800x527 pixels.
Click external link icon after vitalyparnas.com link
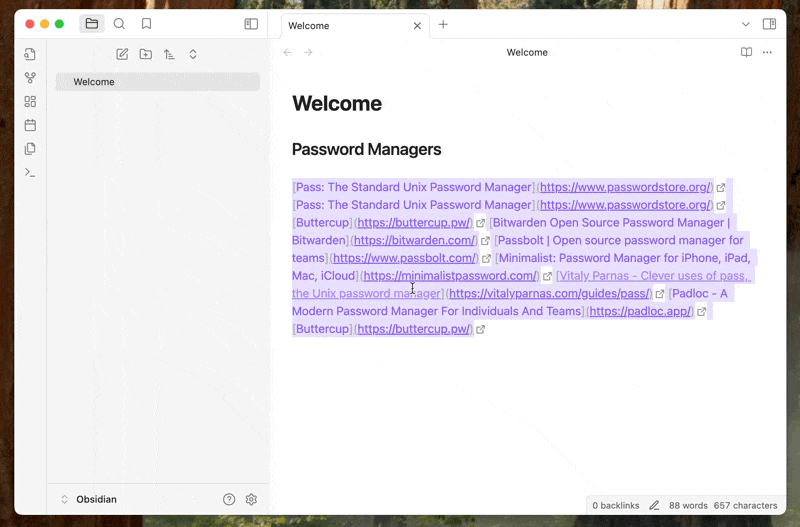click(660, 294)
